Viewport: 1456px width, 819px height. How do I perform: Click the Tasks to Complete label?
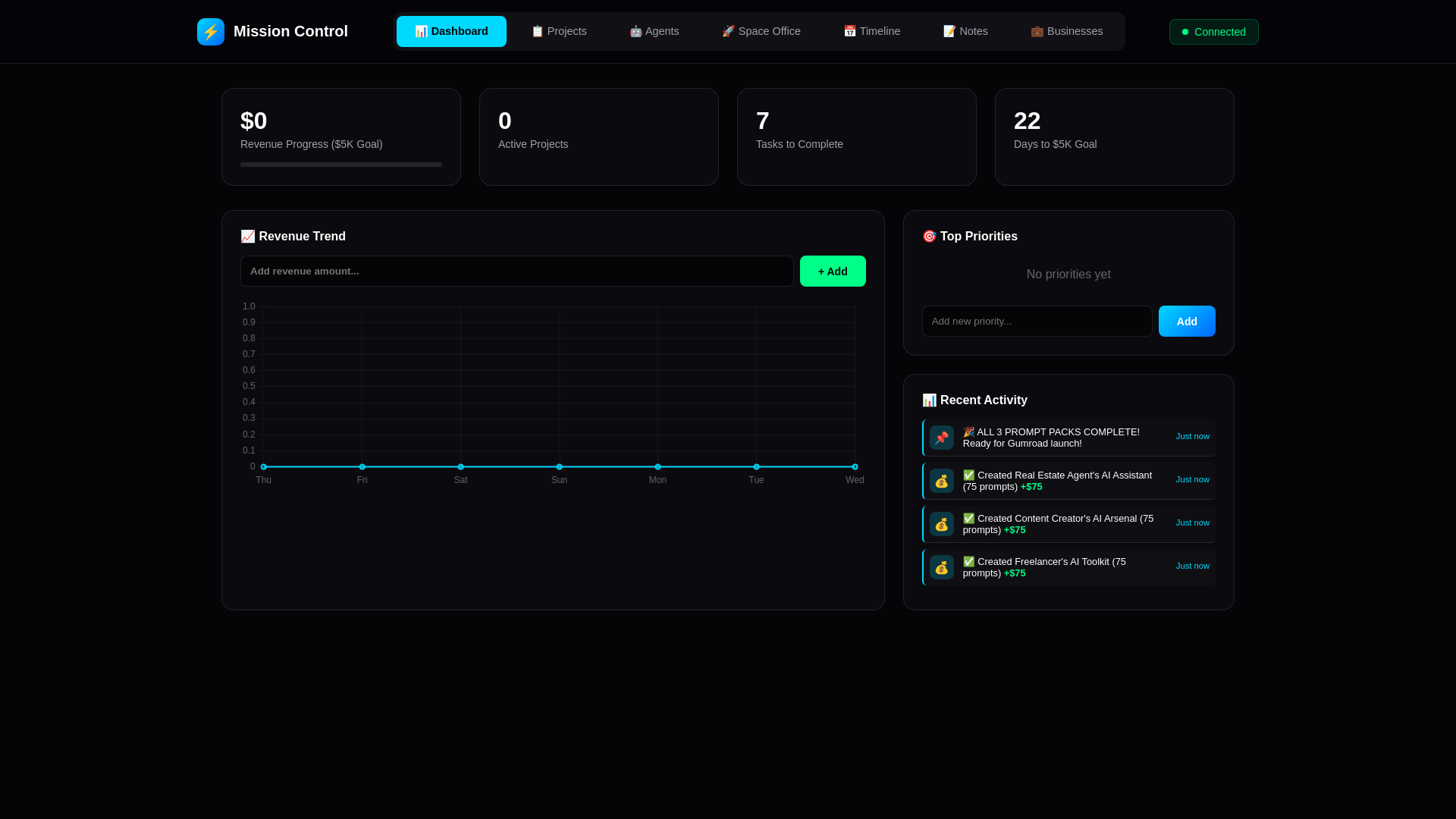tap(799, 144)
